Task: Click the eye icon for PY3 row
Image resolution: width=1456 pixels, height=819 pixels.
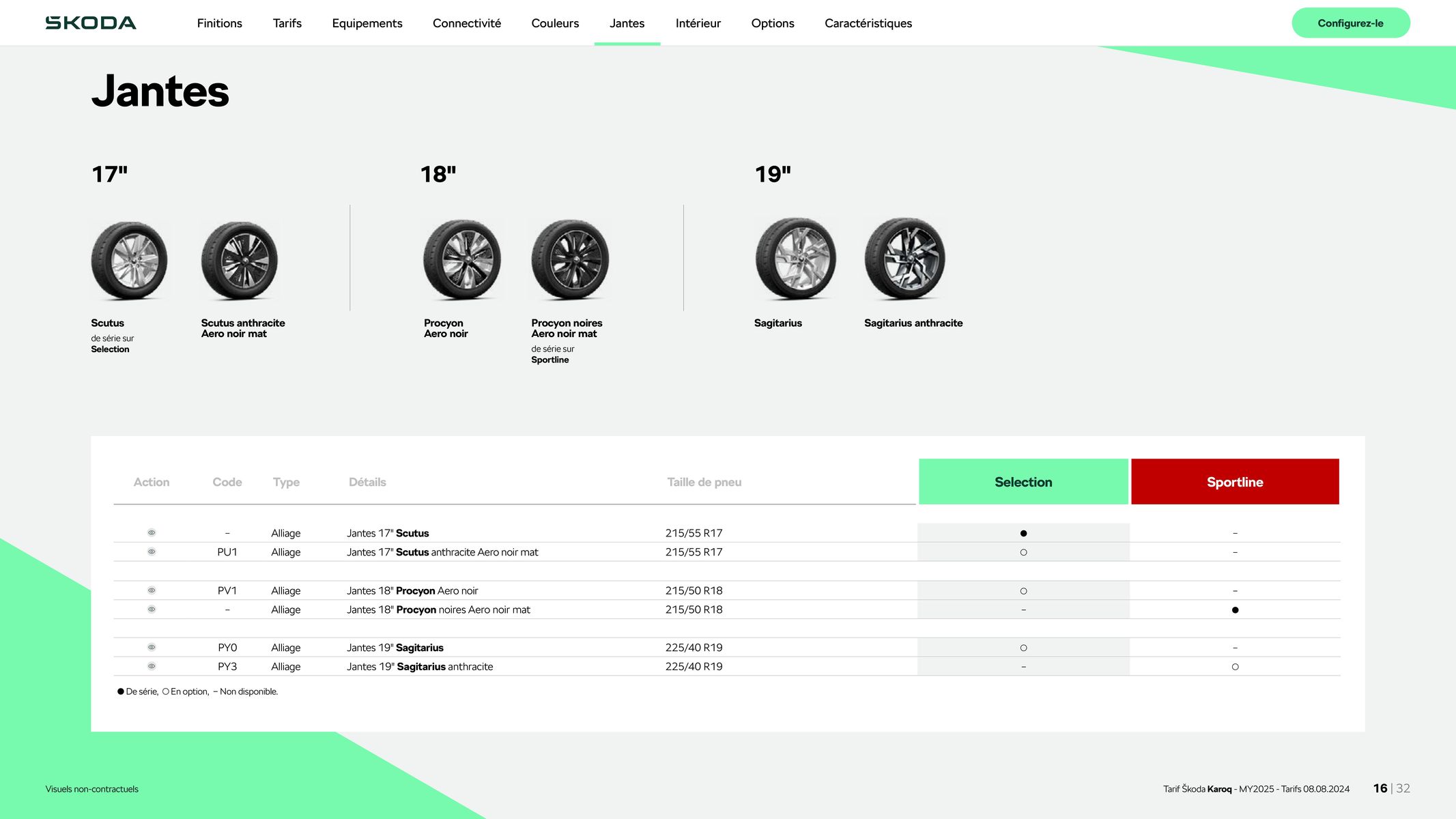Action: (x=152, y=666)
